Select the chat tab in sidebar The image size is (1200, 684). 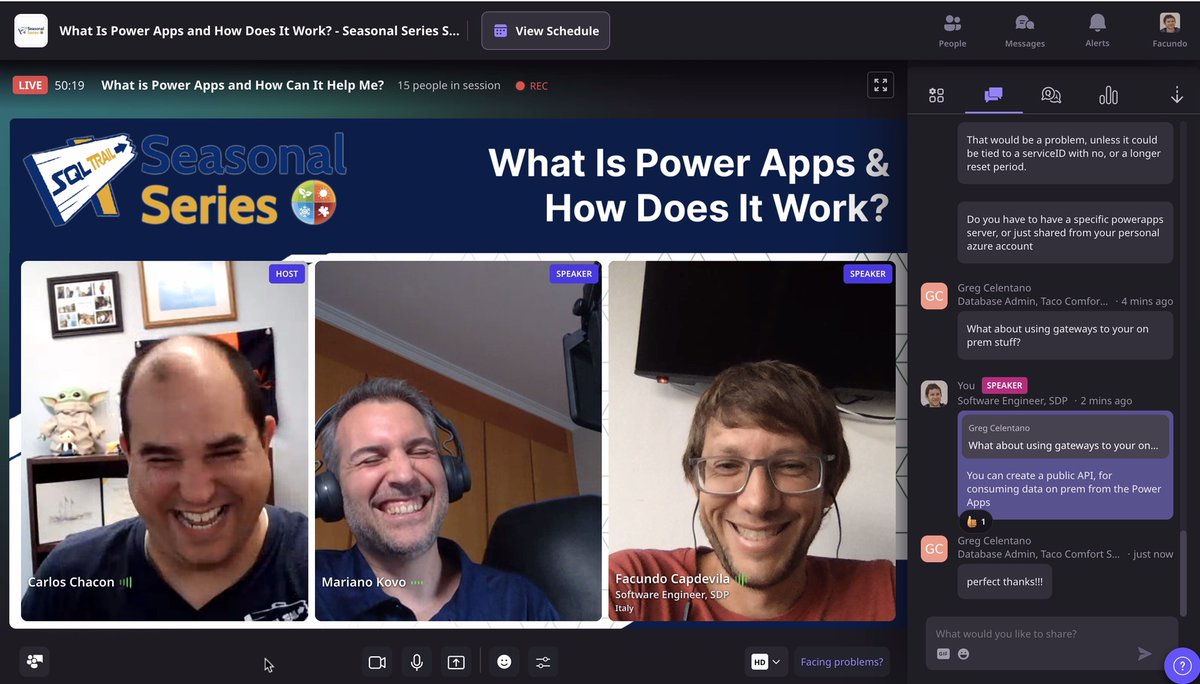click(x=993, y=95)
